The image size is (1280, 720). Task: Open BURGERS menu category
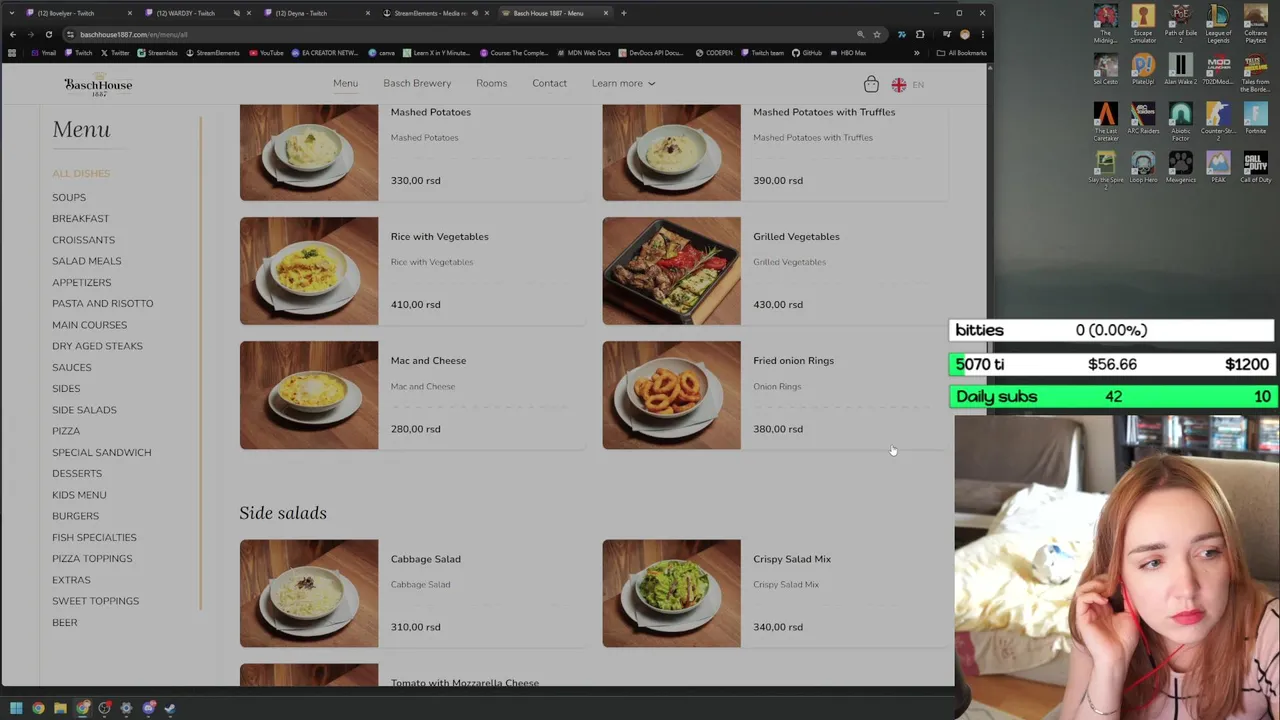point(75,516)
